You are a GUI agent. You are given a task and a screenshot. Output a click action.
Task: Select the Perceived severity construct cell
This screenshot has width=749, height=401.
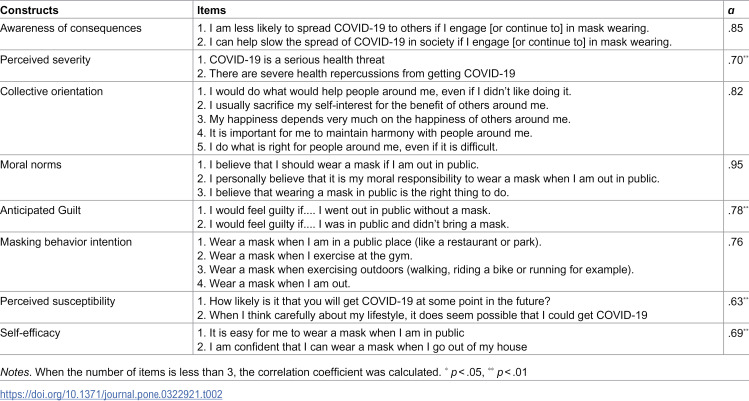click(45, 60)
